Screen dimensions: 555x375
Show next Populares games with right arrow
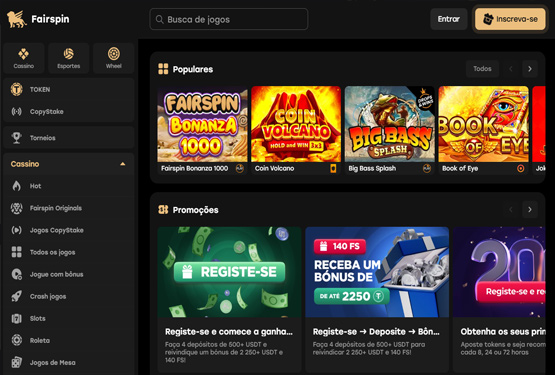point(530,69)
